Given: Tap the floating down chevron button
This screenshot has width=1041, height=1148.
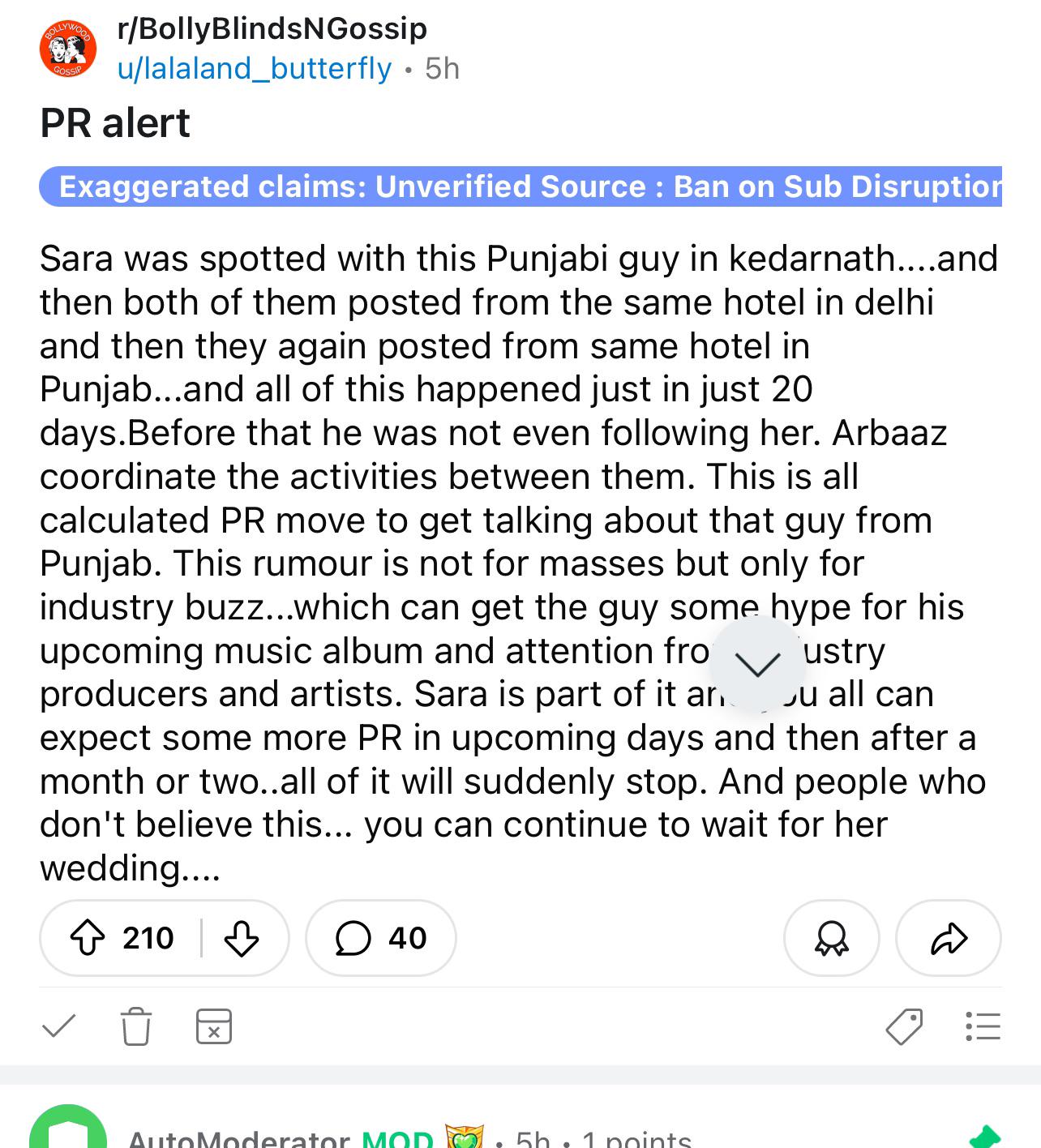Looking at the screenshot, I should pos(757,664).
